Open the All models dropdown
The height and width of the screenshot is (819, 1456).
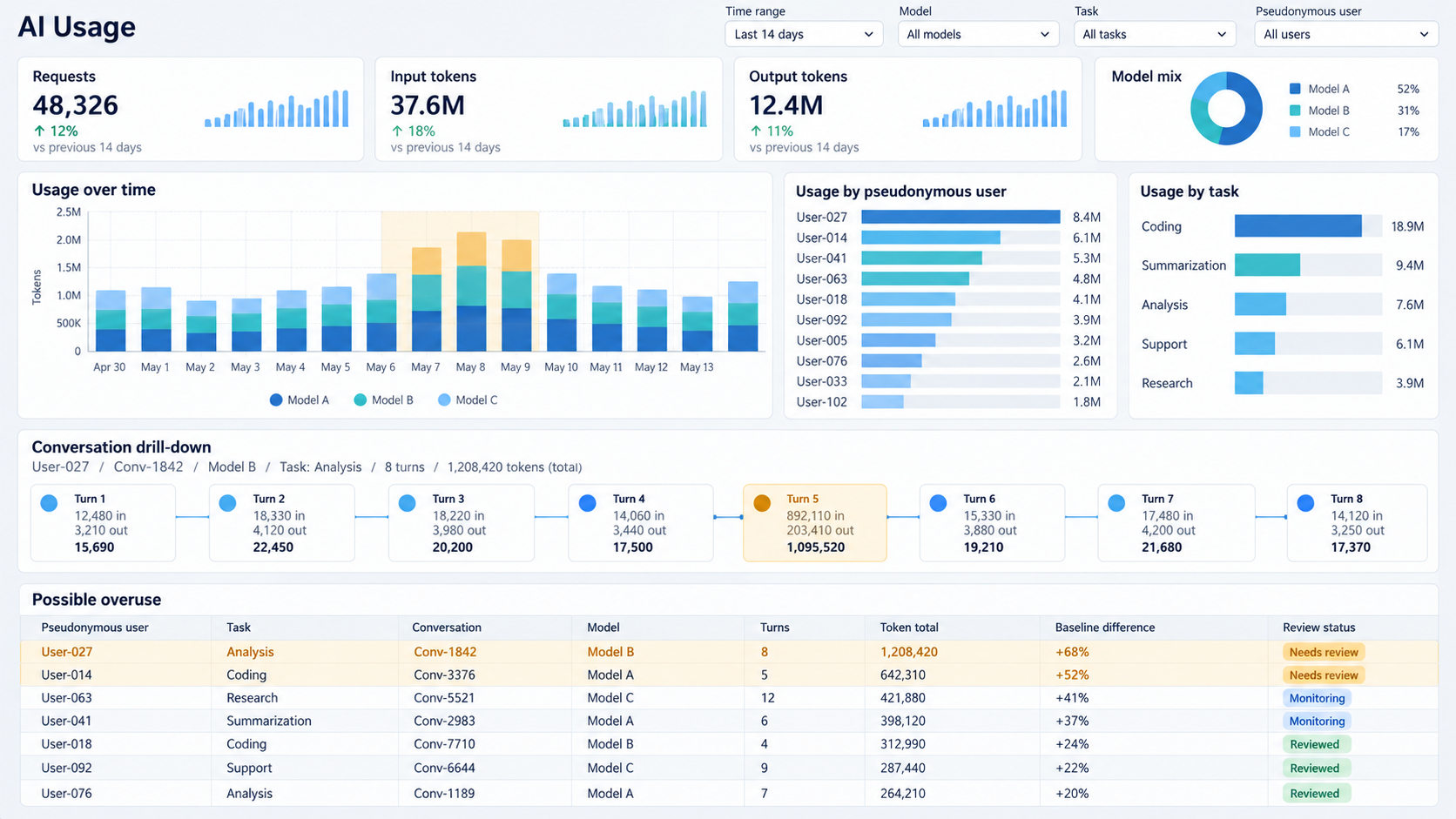pos(978,34)
